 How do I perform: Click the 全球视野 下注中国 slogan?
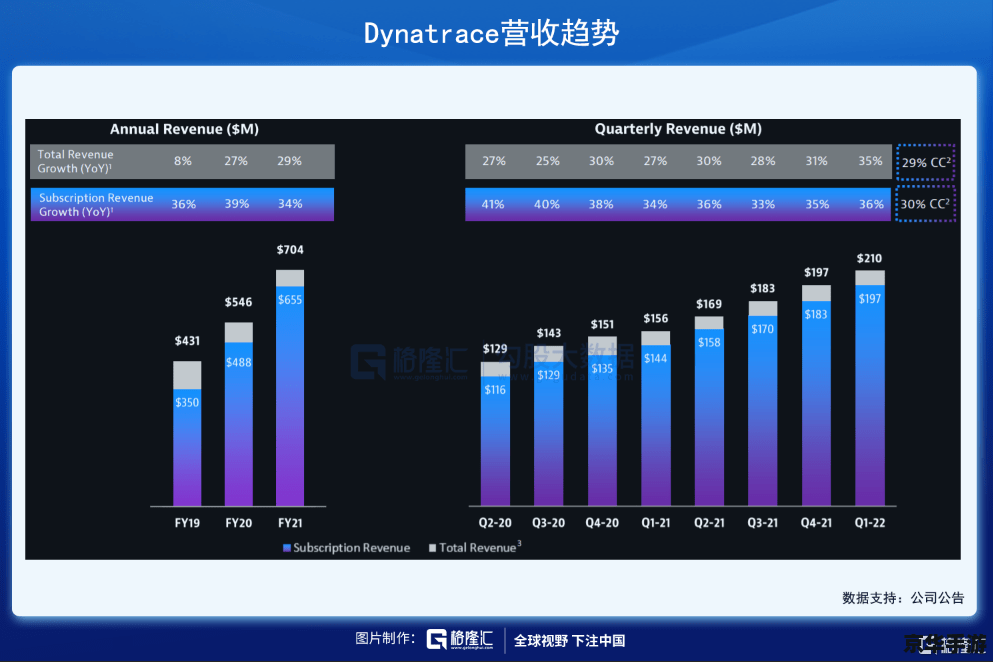tap(569, 640)
